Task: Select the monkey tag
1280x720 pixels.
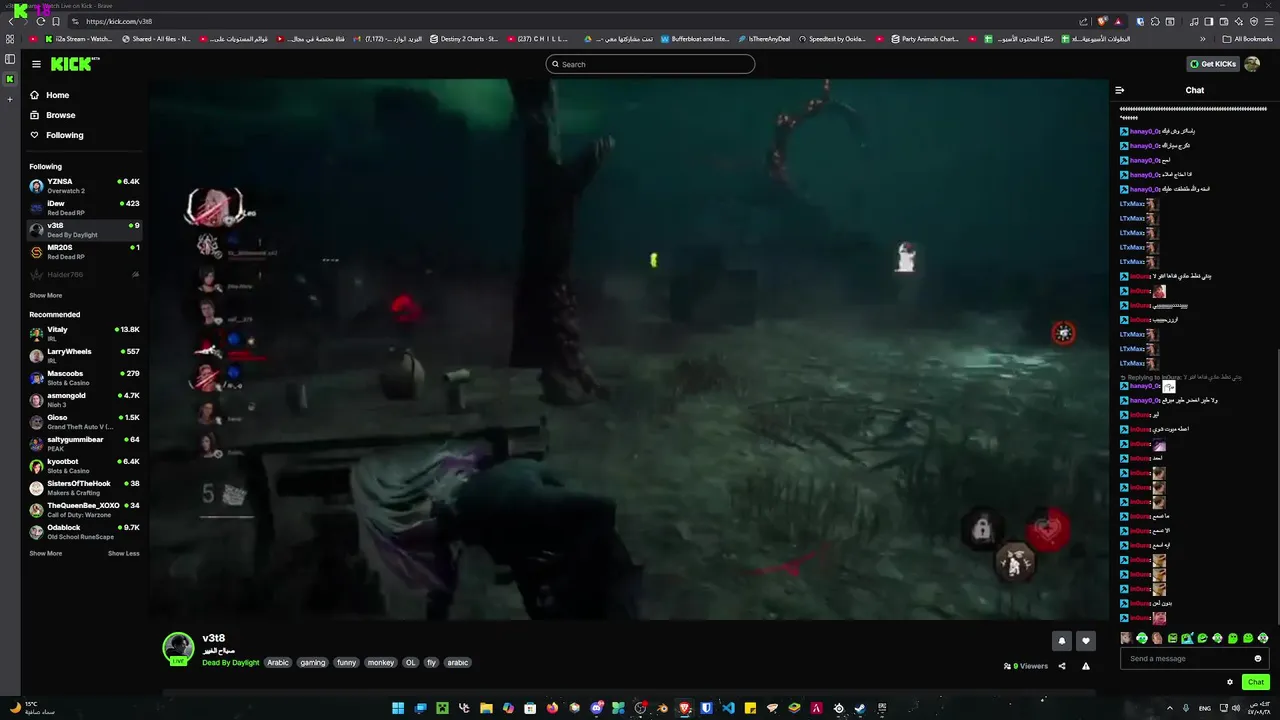Action: coord(381,663)
